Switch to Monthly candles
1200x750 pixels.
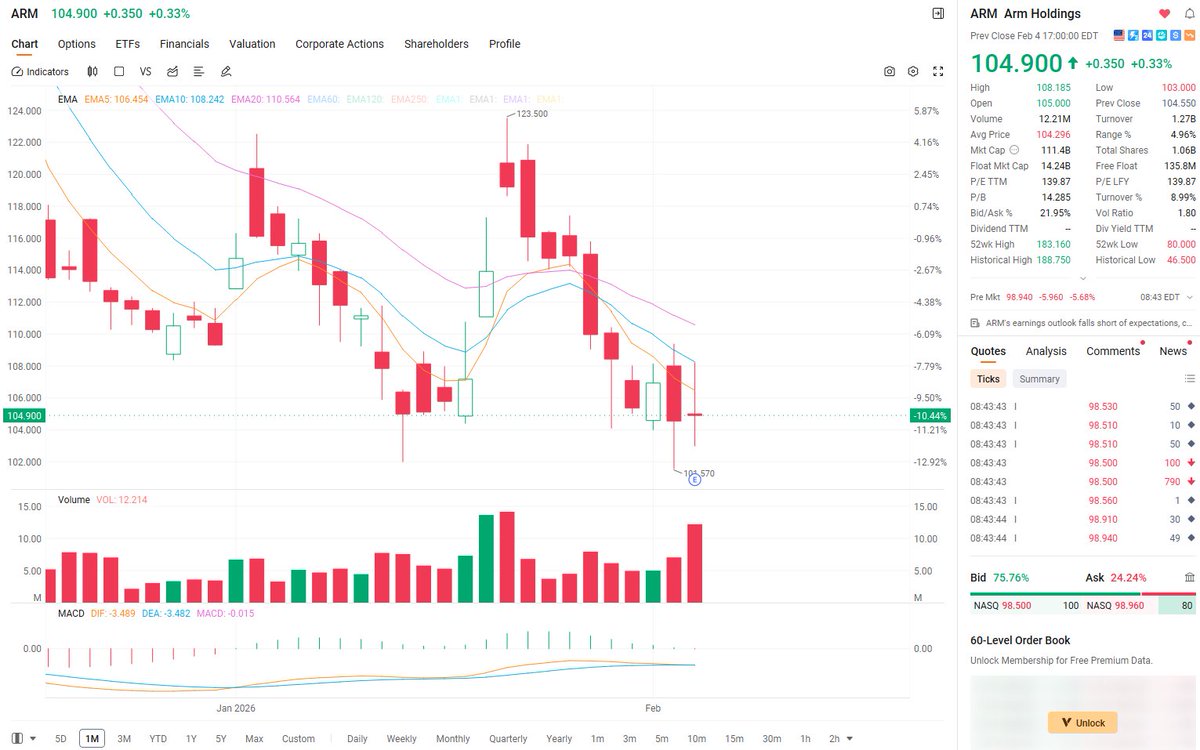(453, 739)
